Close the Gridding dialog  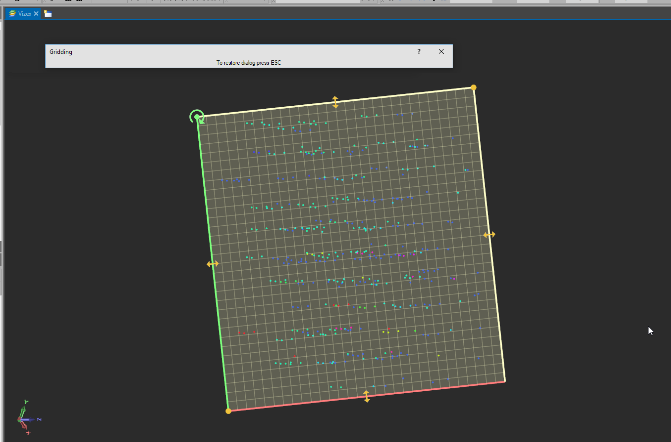[x=441, y=51]
